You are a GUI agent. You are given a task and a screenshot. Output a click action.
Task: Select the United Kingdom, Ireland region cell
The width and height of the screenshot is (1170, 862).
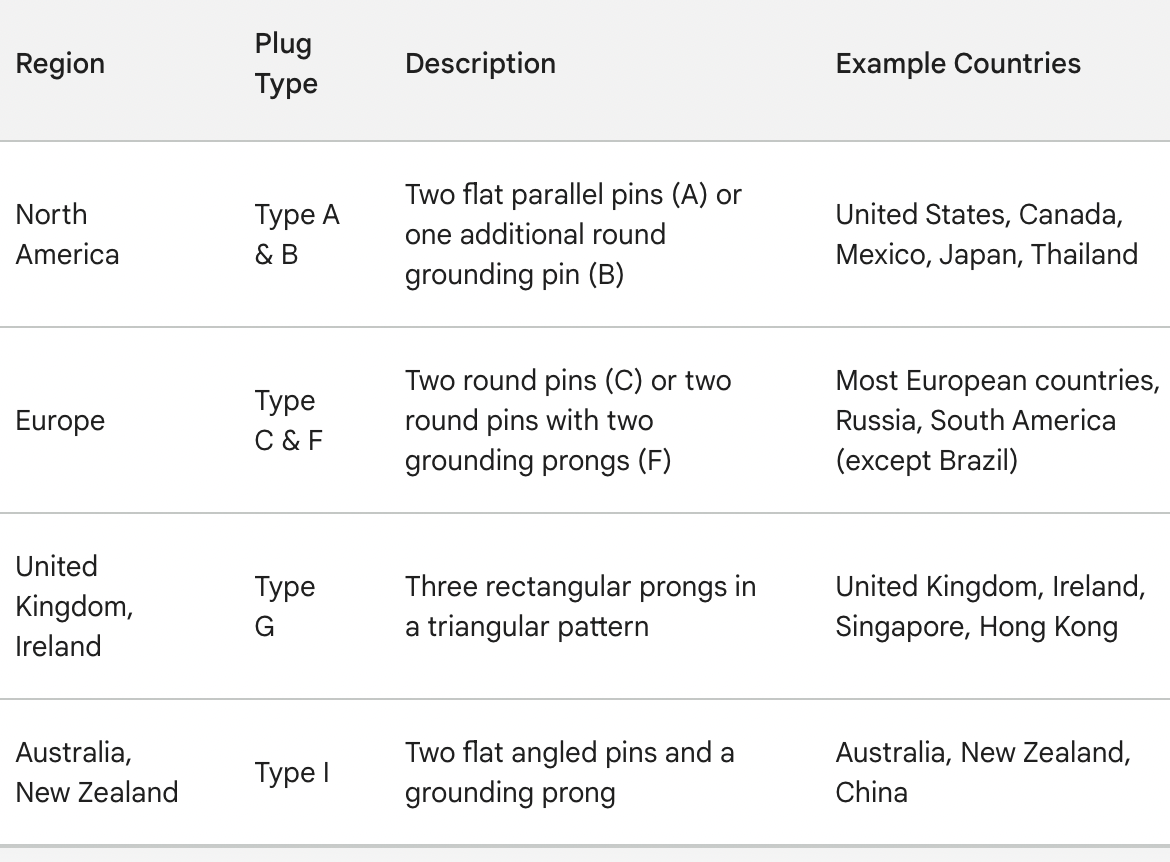tap(74, 606)
